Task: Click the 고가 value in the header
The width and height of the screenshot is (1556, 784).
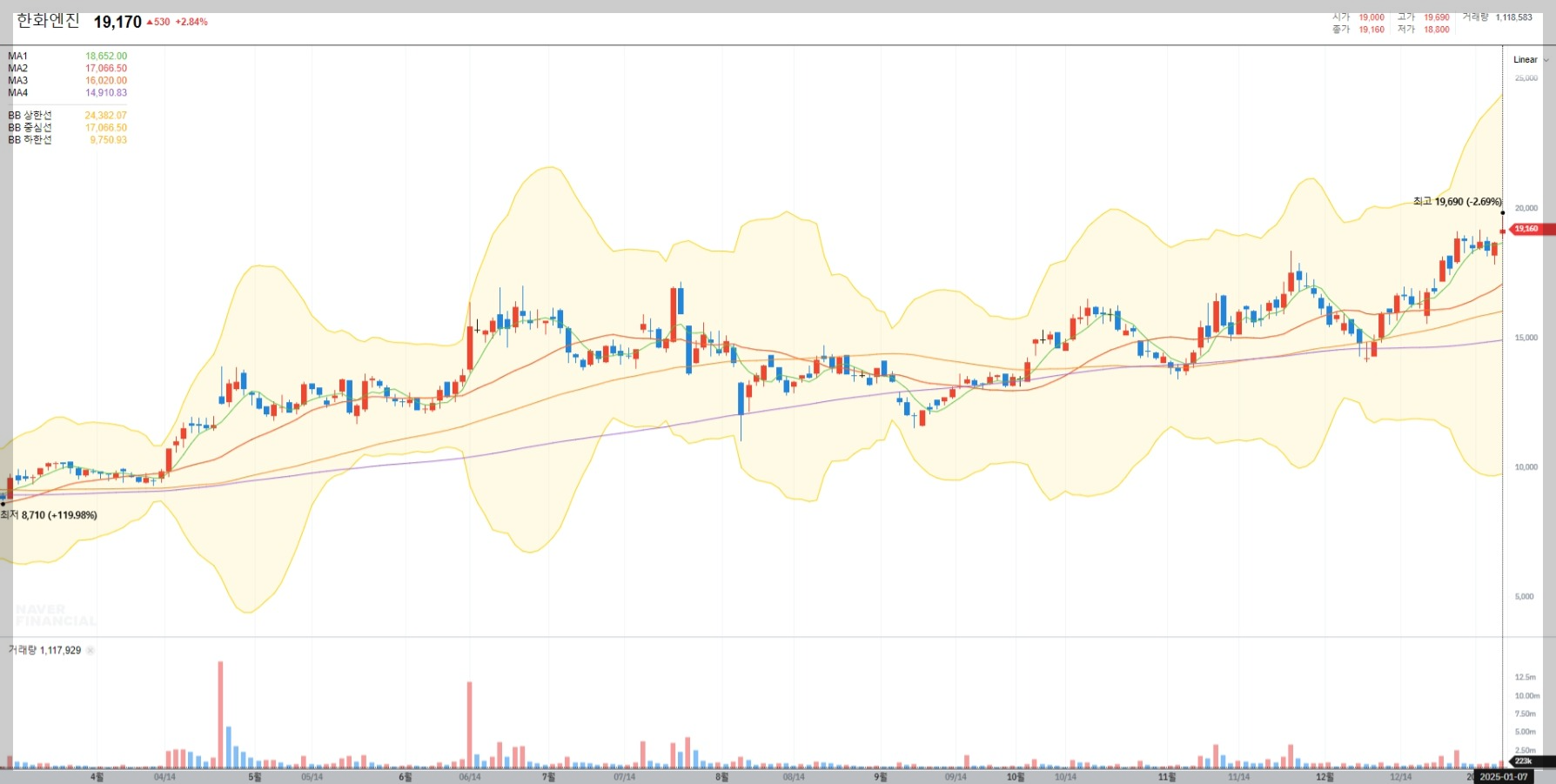Action: pos(1437,17)
